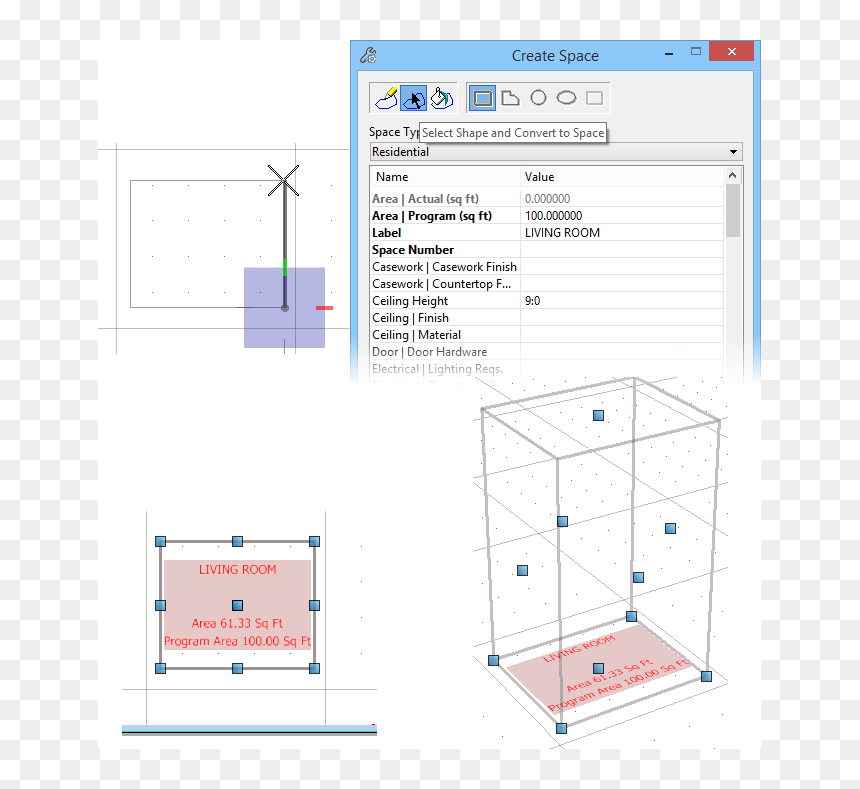The width and height of the screenshot is (860, 789).
Task: Click the empty Space Number value cell
Action: [622, 249]
